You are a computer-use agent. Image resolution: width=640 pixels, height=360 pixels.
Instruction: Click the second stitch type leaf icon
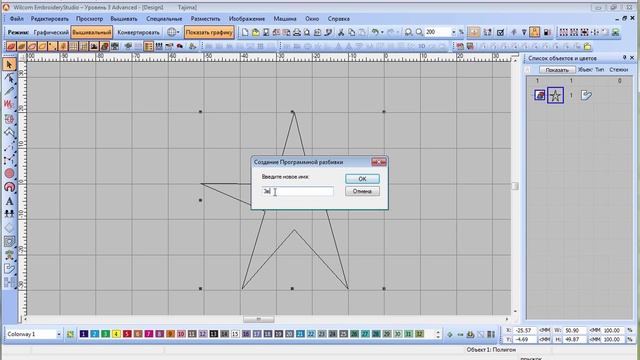pos(21,47)
